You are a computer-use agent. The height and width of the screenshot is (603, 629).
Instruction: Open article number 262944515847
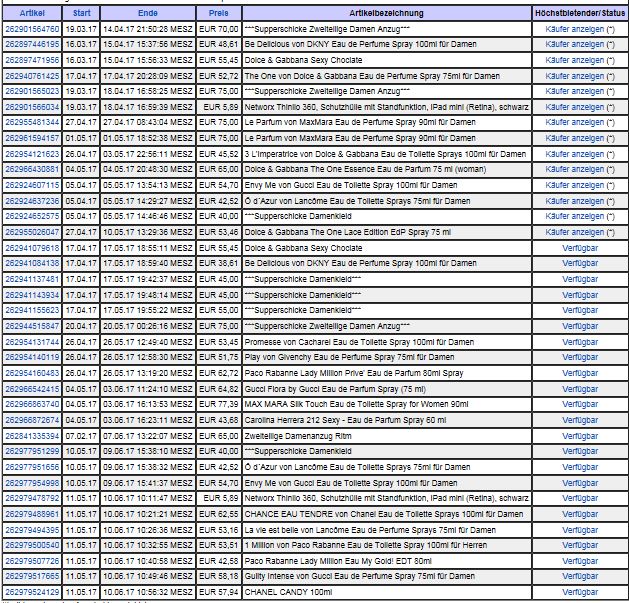coord(32,326)
